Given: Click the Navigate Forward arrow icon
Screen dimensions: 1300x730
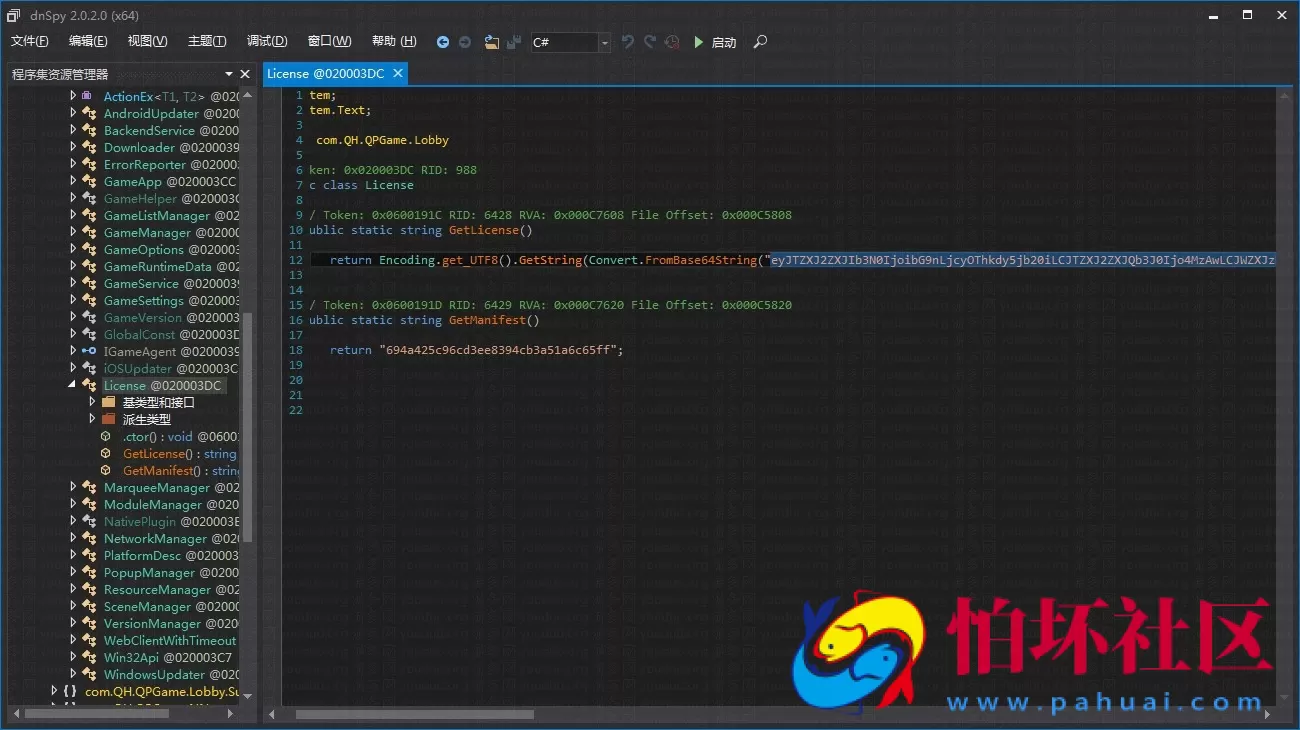Looking at the screenshot, I should pyautogui.click(x=465, y=42).
